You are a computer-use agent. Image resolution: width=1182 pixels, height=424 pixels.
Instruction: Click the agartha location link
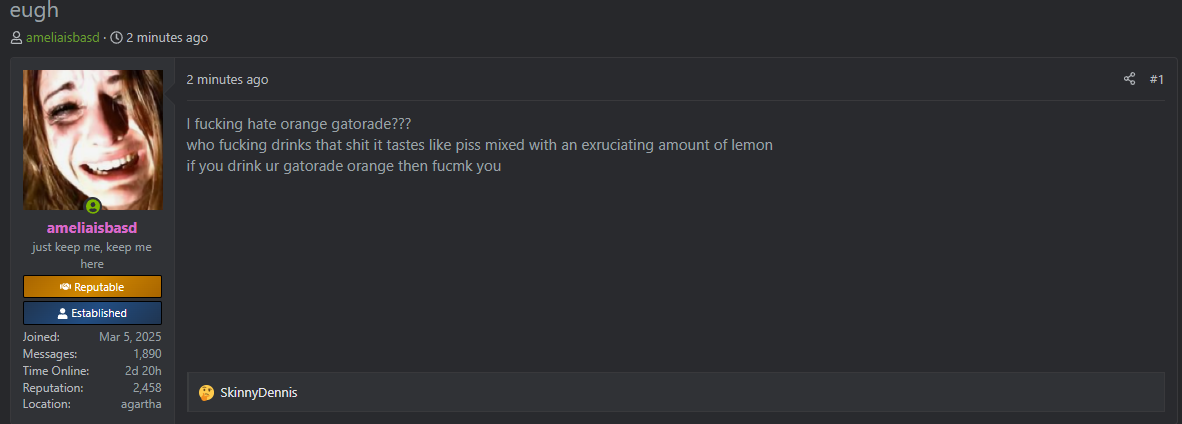click(x=141, y=404)
